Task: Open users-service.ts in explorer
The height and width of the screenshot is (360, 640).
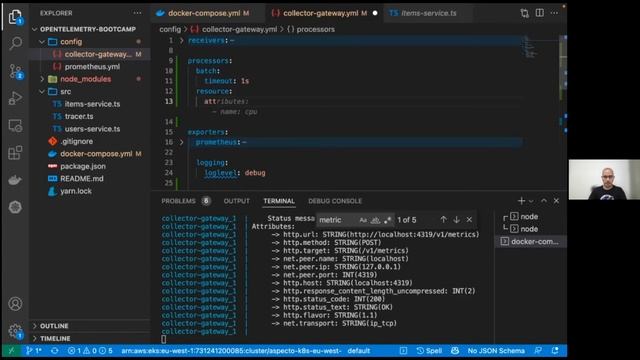Action: pyautogui.click(x=92, y=129)
